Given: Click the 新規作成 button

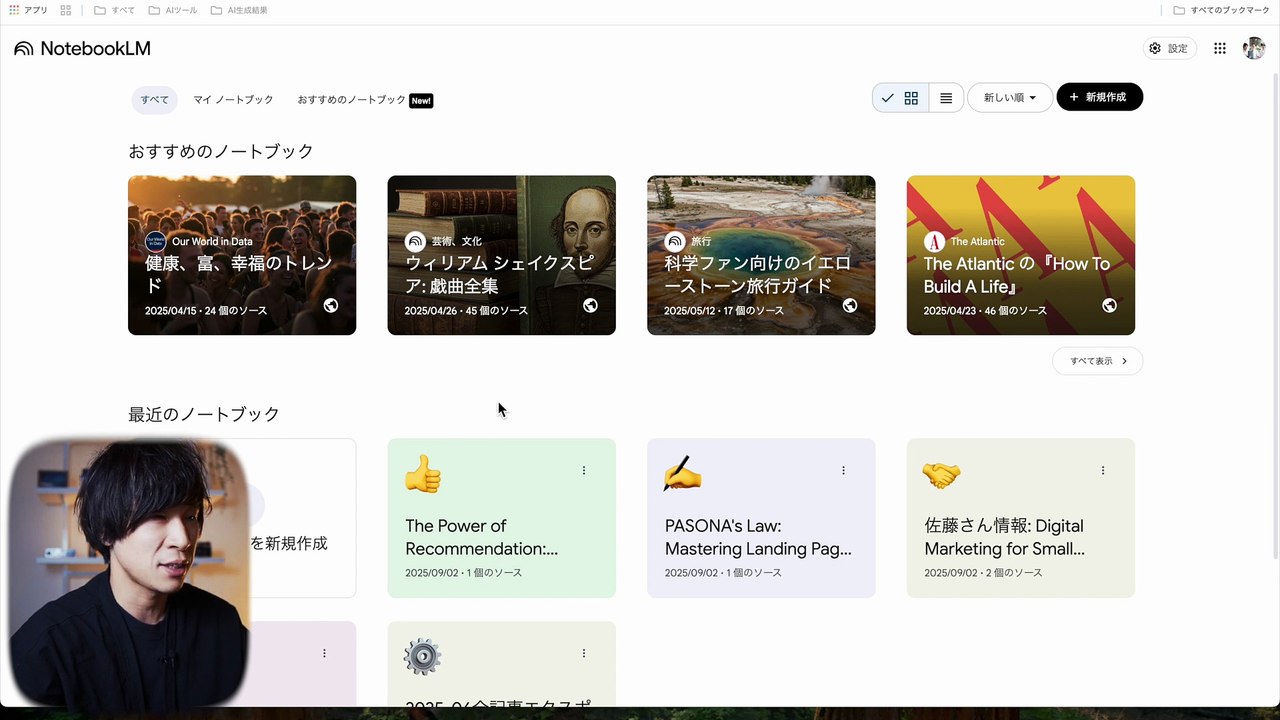Looking at the screenshot, I should point(1099,97).
